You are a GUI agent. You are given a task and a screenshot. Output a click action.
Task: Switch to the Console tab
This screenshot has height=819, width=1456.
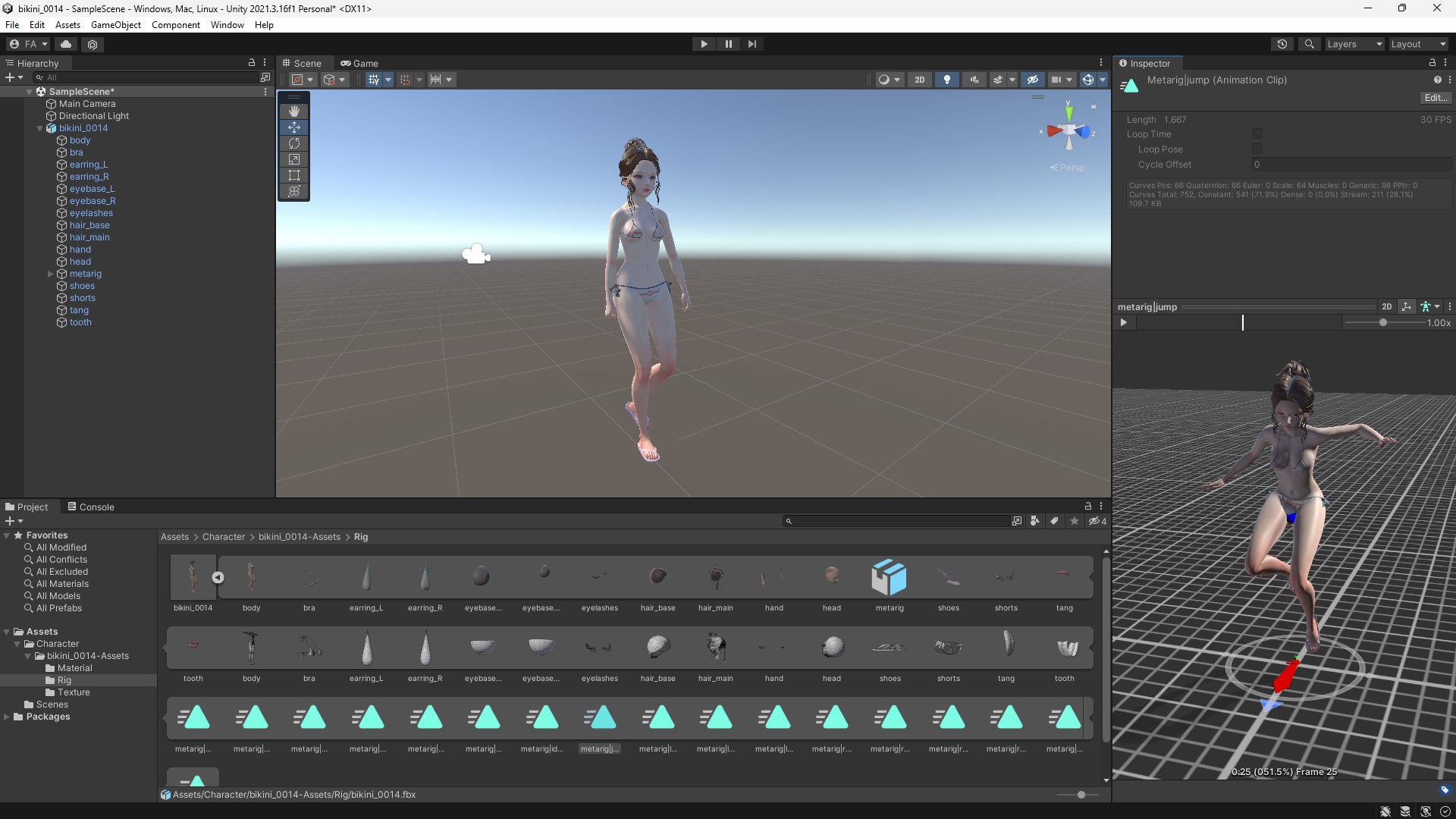(x=91, y=507)
